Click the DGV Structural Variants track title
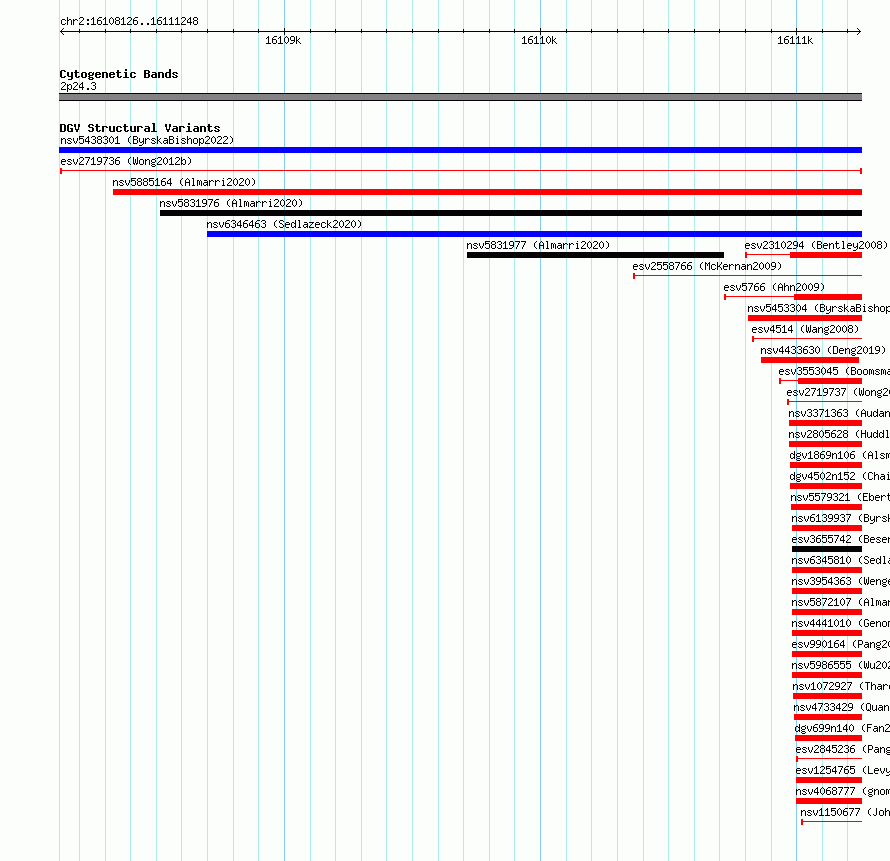This screenshot has height=861, width=890. (x=140, y=128)
